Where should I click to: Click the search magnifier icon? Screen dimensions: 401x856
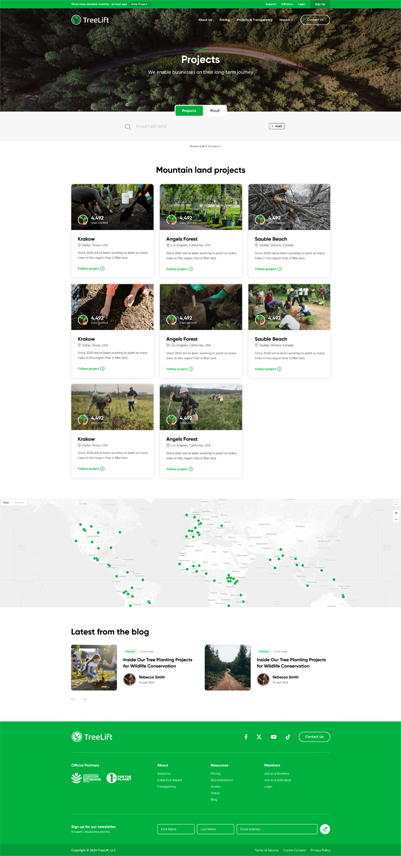[128, 127]
